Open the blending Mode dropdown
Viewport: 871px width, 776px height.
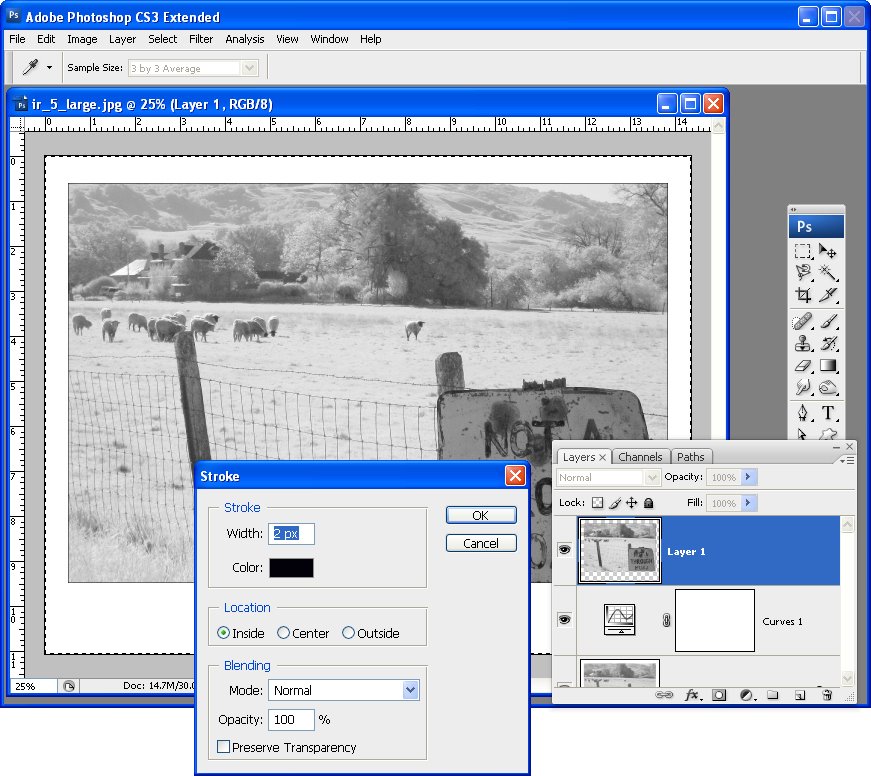[344, 690]
